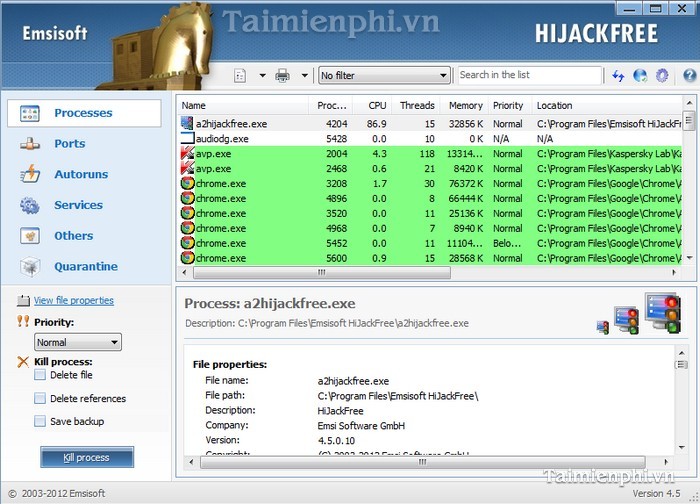Screen dimensions: 700x504
Task: Click the globe online analysis icon
Action: [x=640, y=75]
